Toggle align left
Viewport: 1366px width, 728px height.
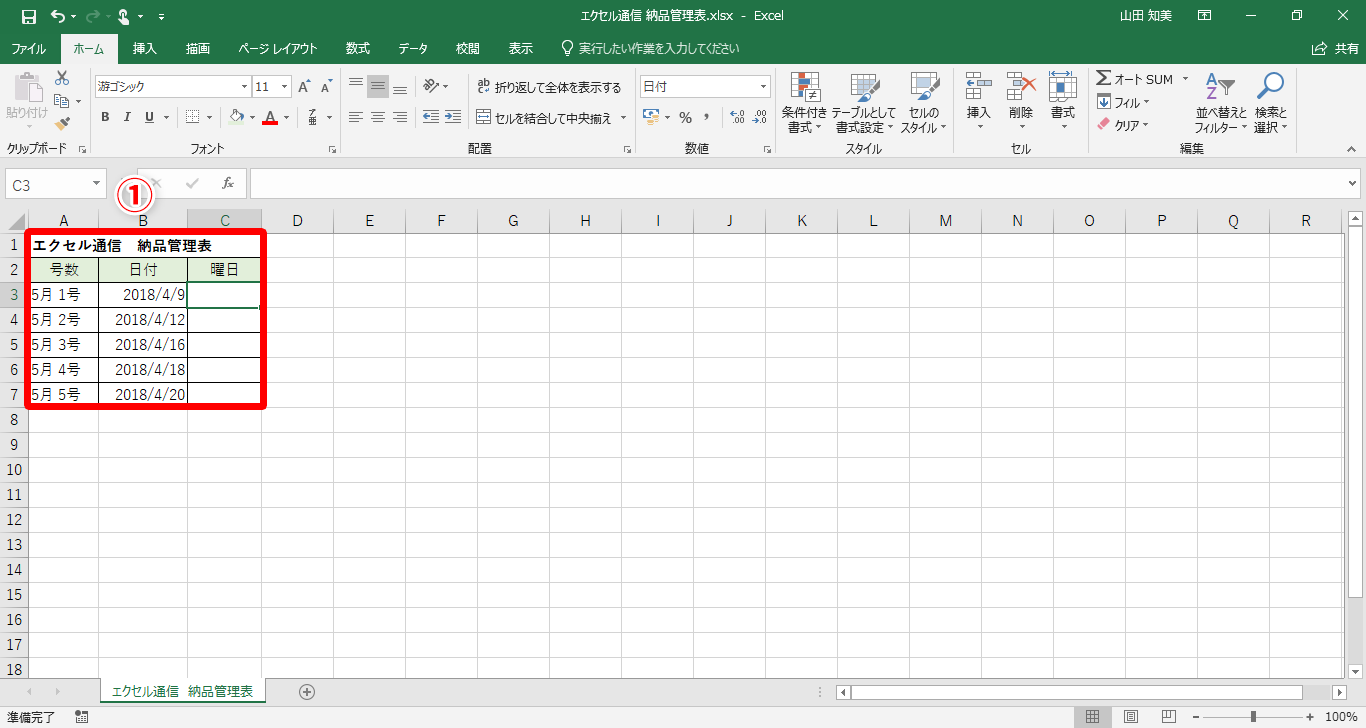click(x=355, y=117)
